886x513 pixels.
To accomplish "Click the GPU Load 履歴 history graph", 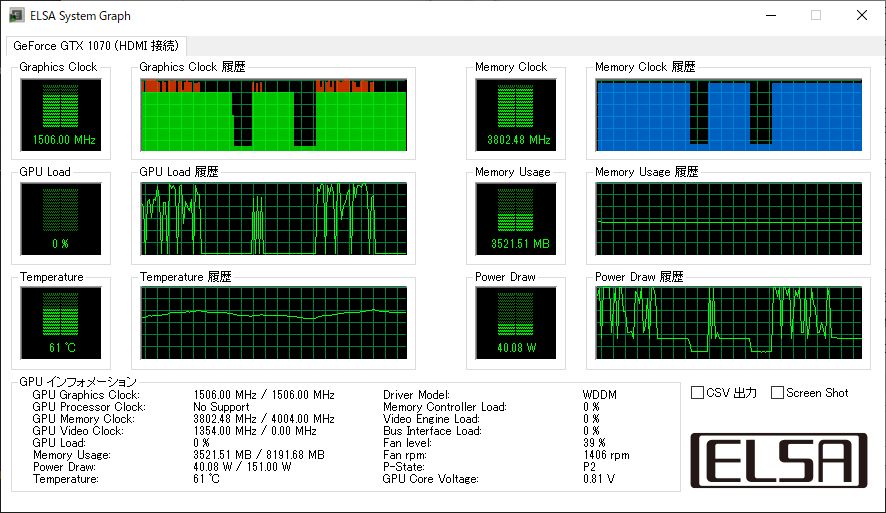I will (x=273, y=219).
